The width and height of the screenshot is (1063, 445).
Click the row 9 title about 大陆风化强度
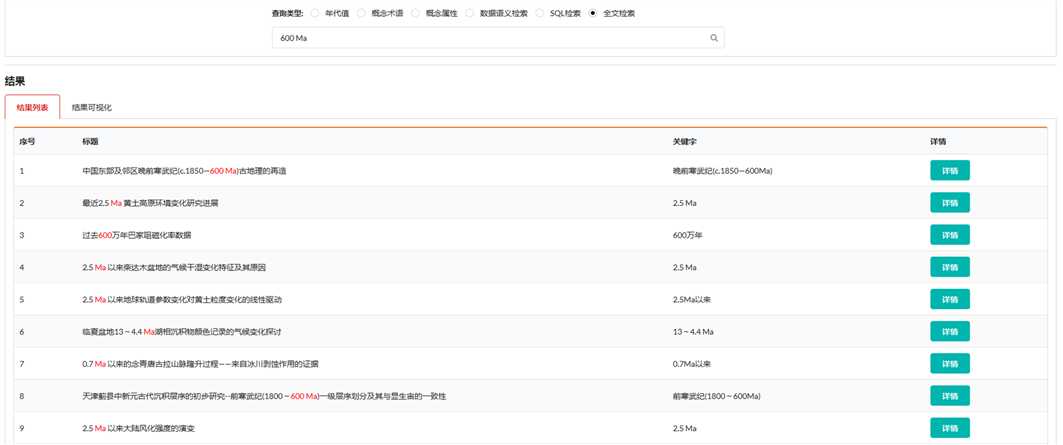pos(139,428)
